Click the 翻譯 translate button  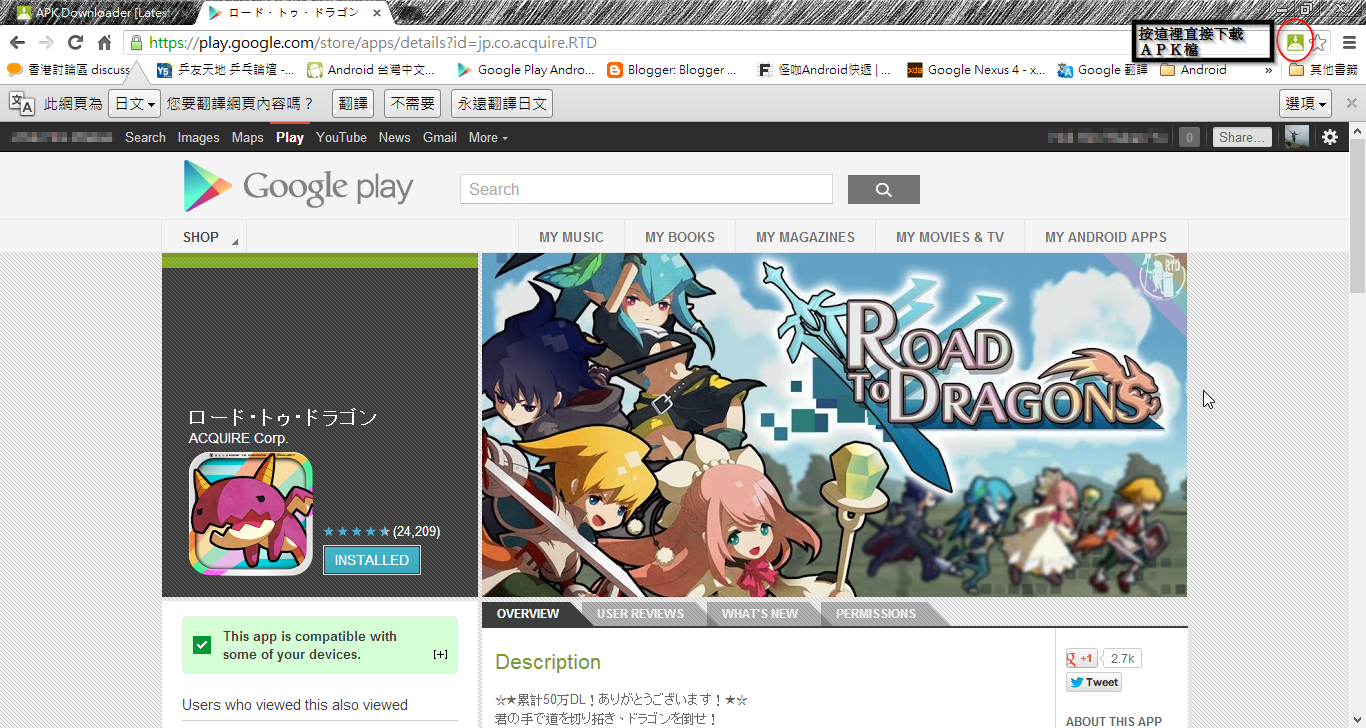click(x=353, y=104)
